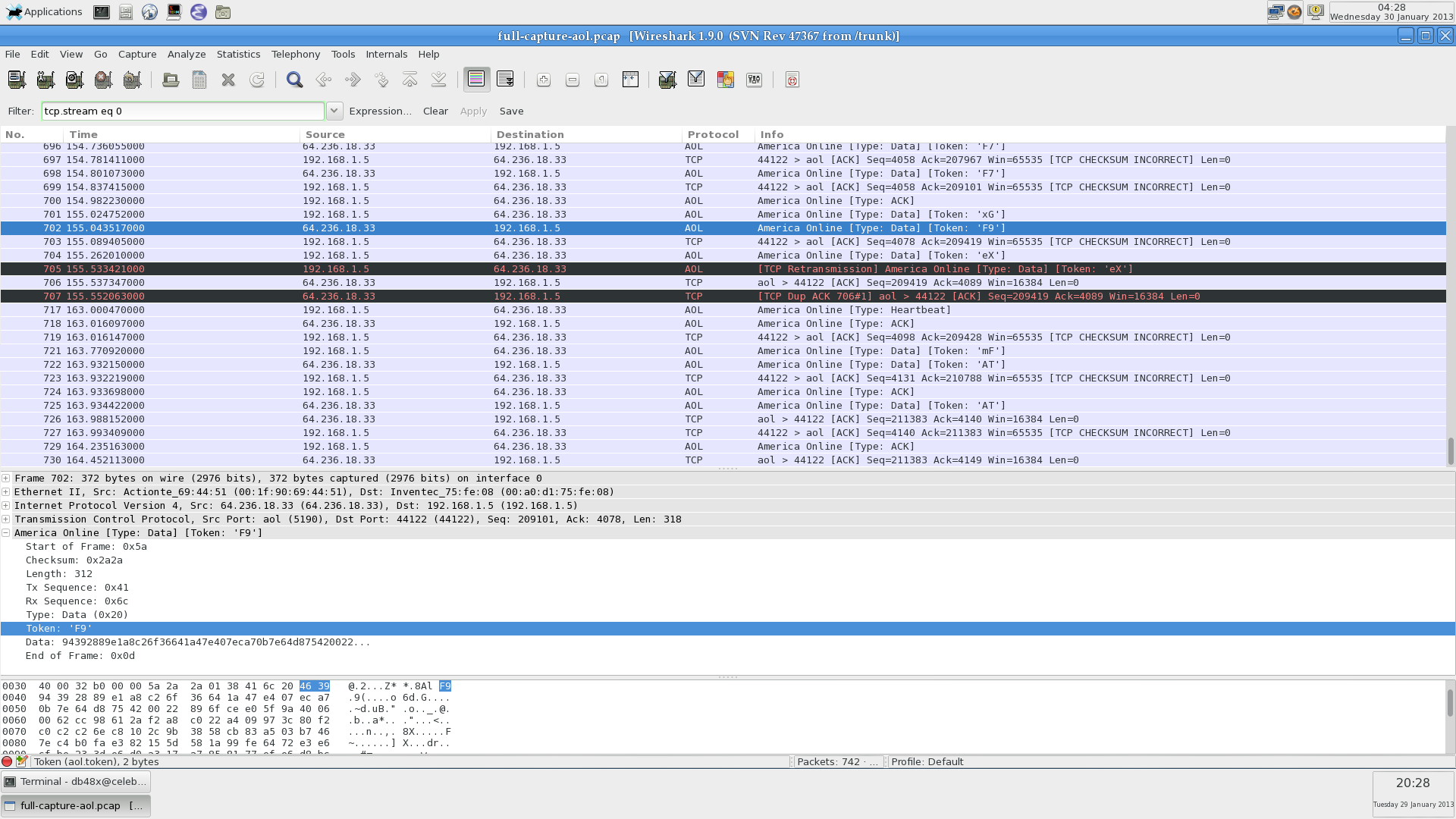Click the Profile: Default status entry
The height and width of the screenshot is (819, 1456).
[x=927, y=761]
